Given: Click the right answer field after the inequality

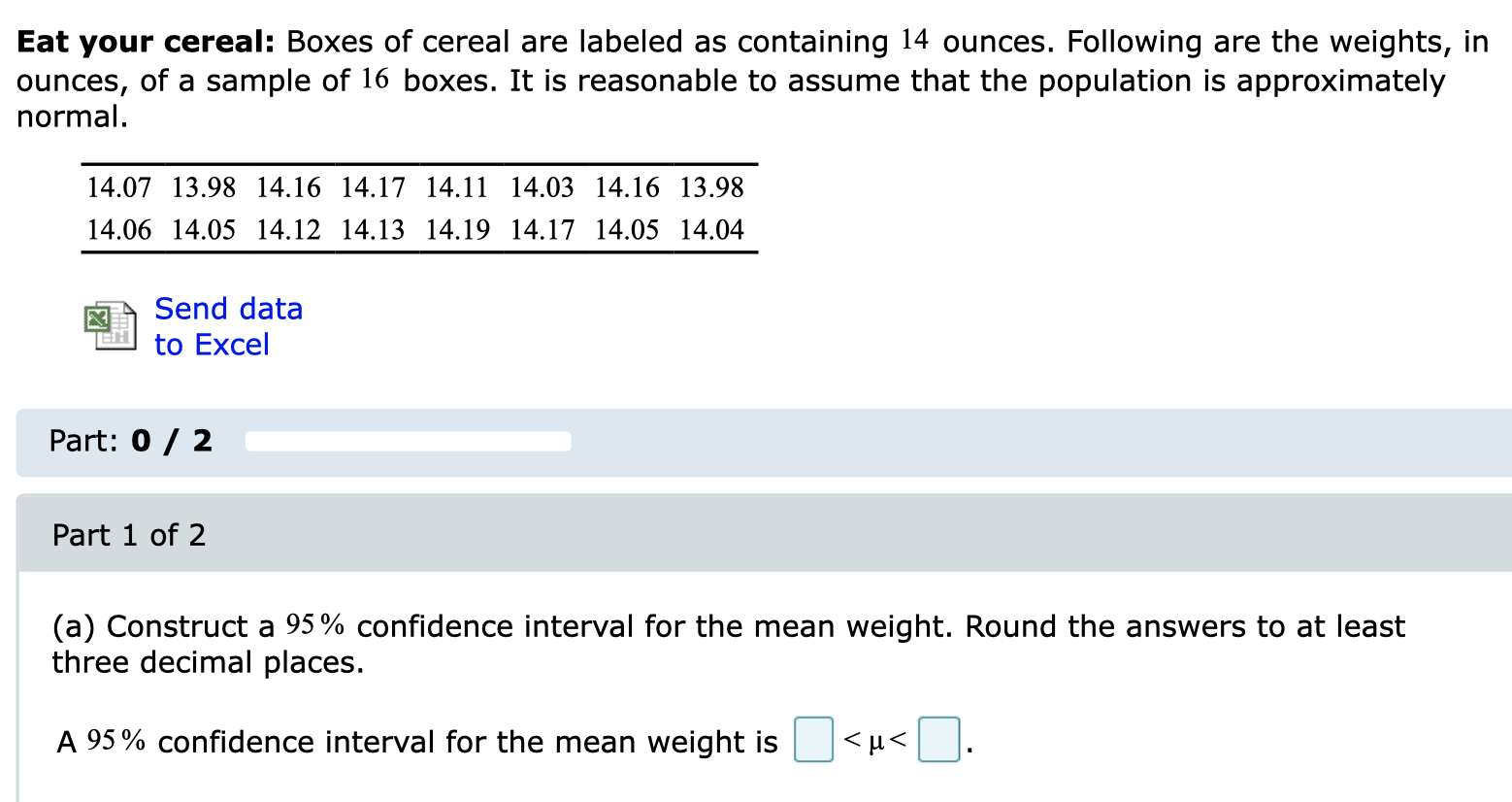Looking at the screenshot, I should point(937,739).
